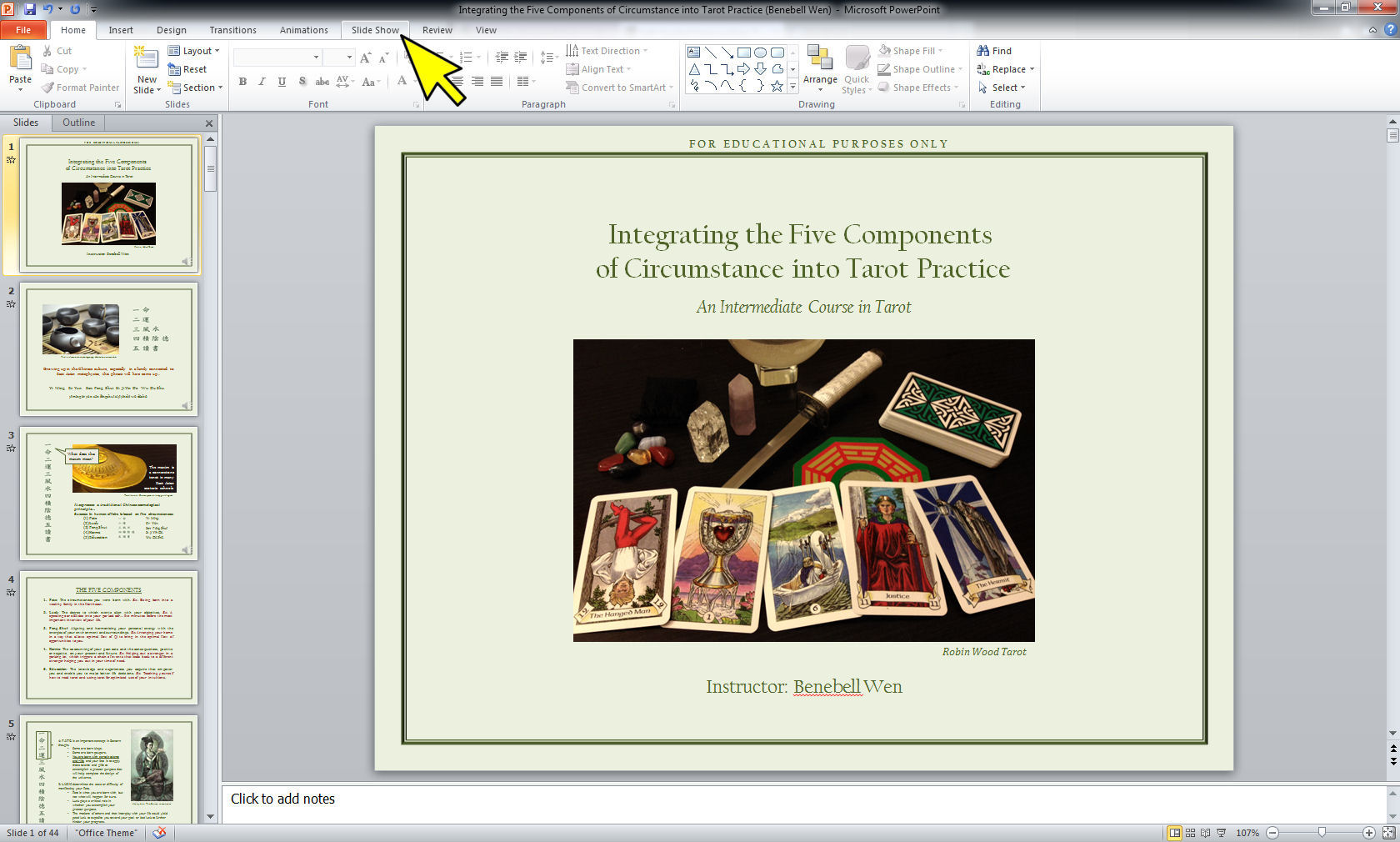The image size is (1400, 842).
Task: Select slide 3 thumbnail
Action: point(108,494)
